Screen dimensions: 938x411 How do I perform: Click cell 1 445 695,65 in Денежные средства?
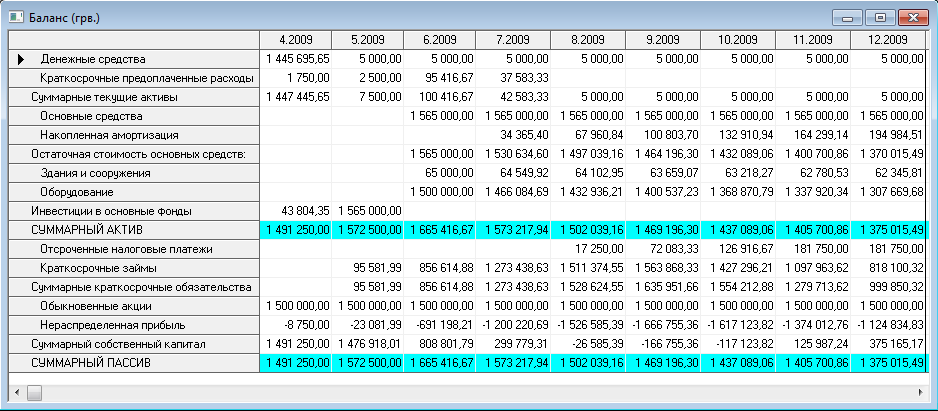(x=296, y=59)
